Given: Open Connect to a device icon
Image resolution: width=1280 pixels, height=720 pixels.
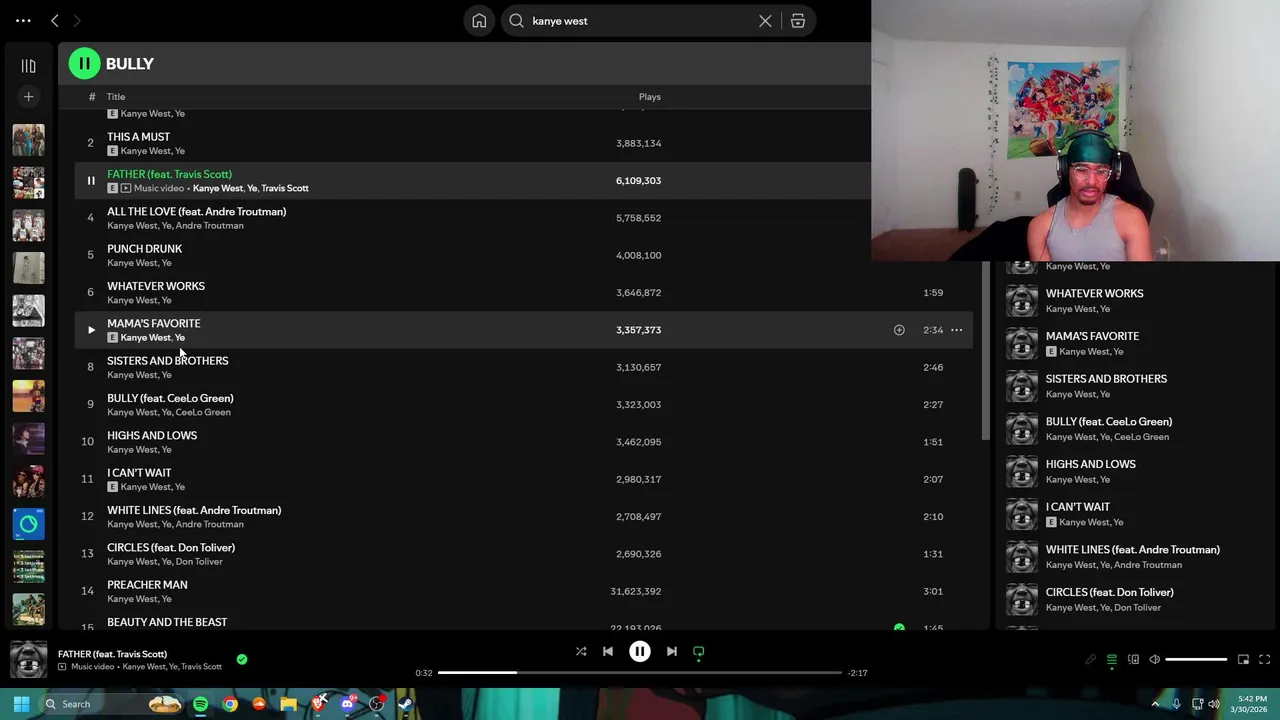Looking at the screenshot, I should pyautogui.click(x=1133, y=660).
